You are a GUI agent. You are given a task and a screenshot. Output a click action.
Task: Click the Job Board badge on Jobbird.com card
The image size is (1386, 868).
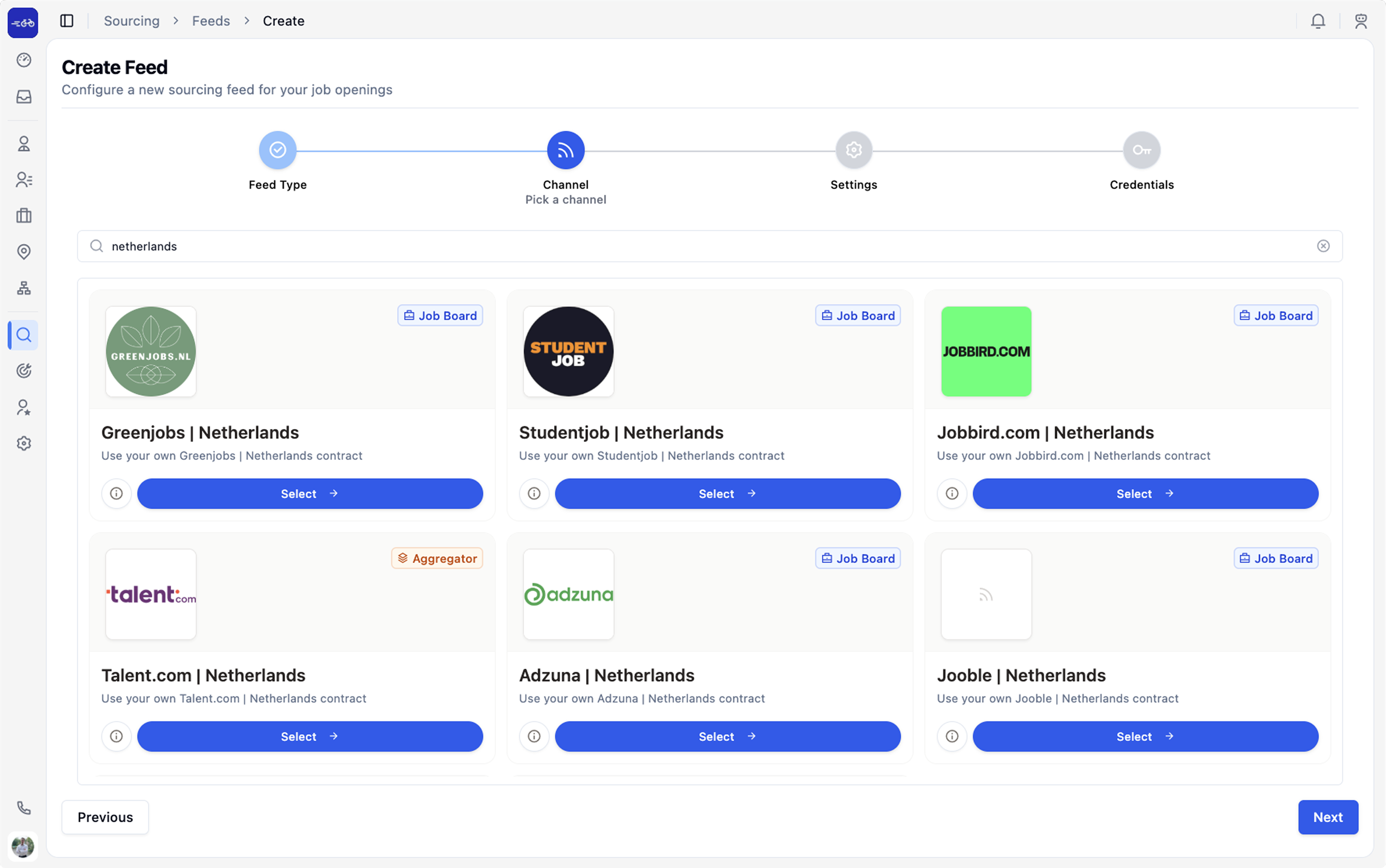coord(1276,316)
